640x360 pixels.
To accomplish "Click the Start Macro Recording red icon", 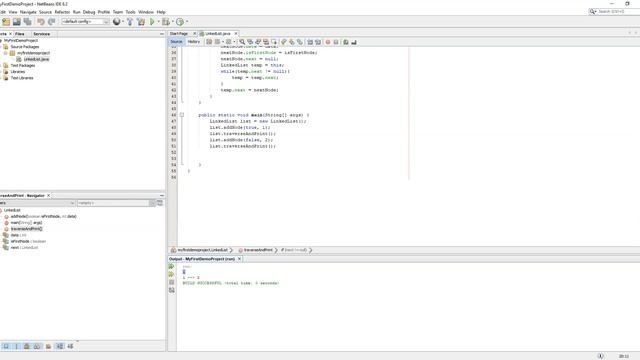I will tap(328, 42).
